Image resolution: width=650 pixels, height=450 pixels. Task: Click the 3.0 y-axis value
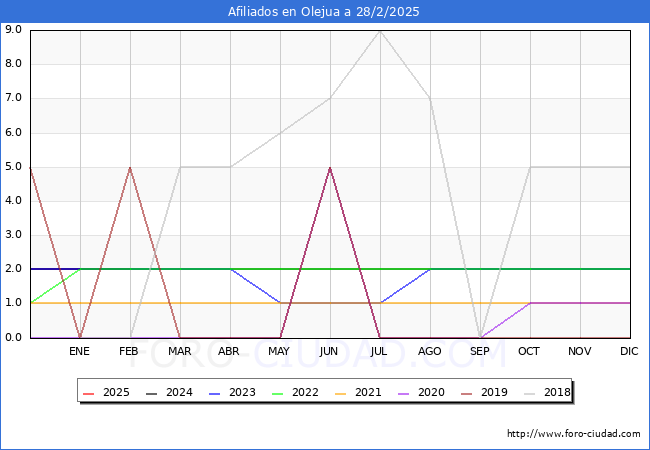[14, 235]
